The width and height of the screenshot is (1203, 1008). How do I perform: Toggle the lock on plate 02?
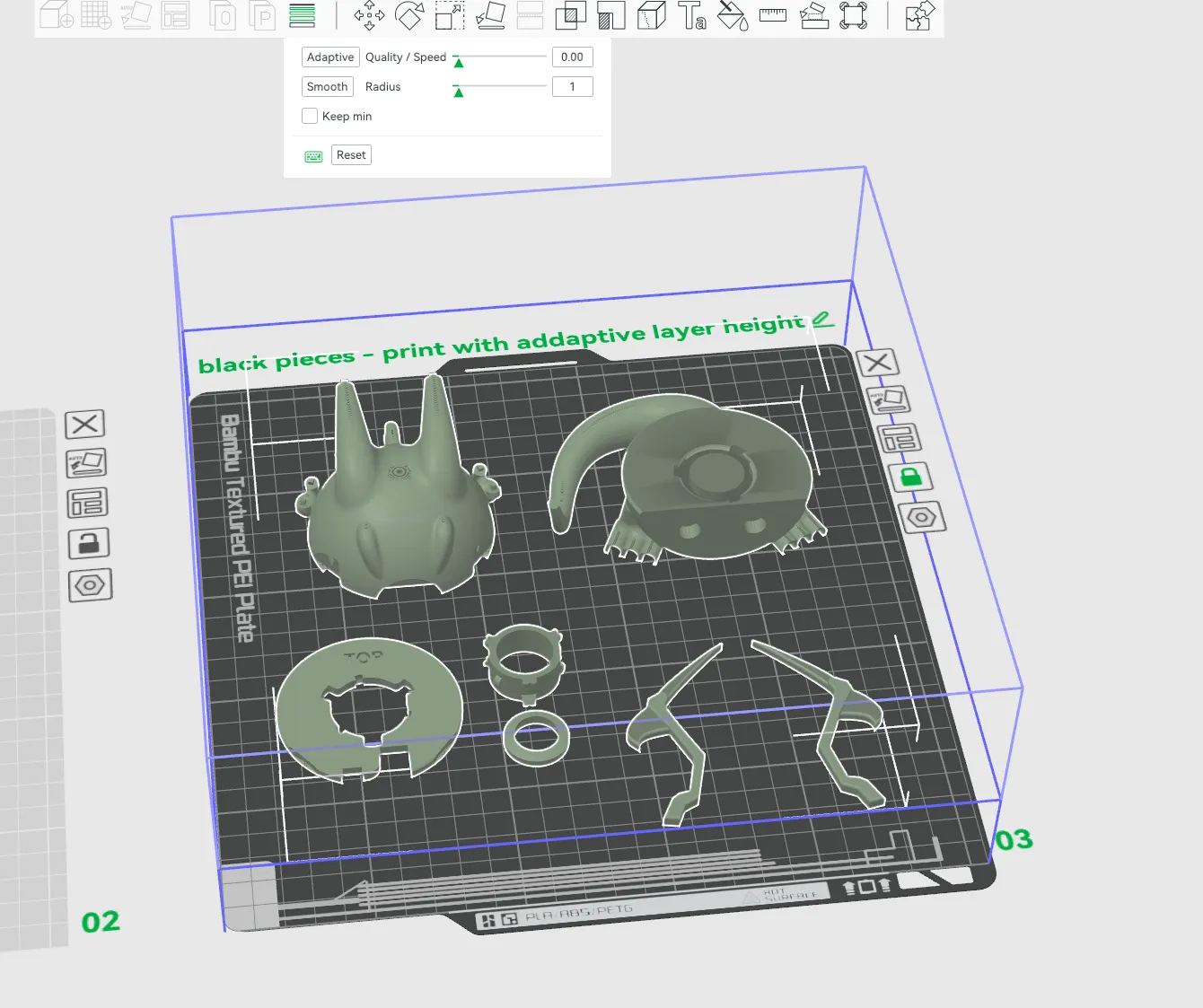(88, 543)
